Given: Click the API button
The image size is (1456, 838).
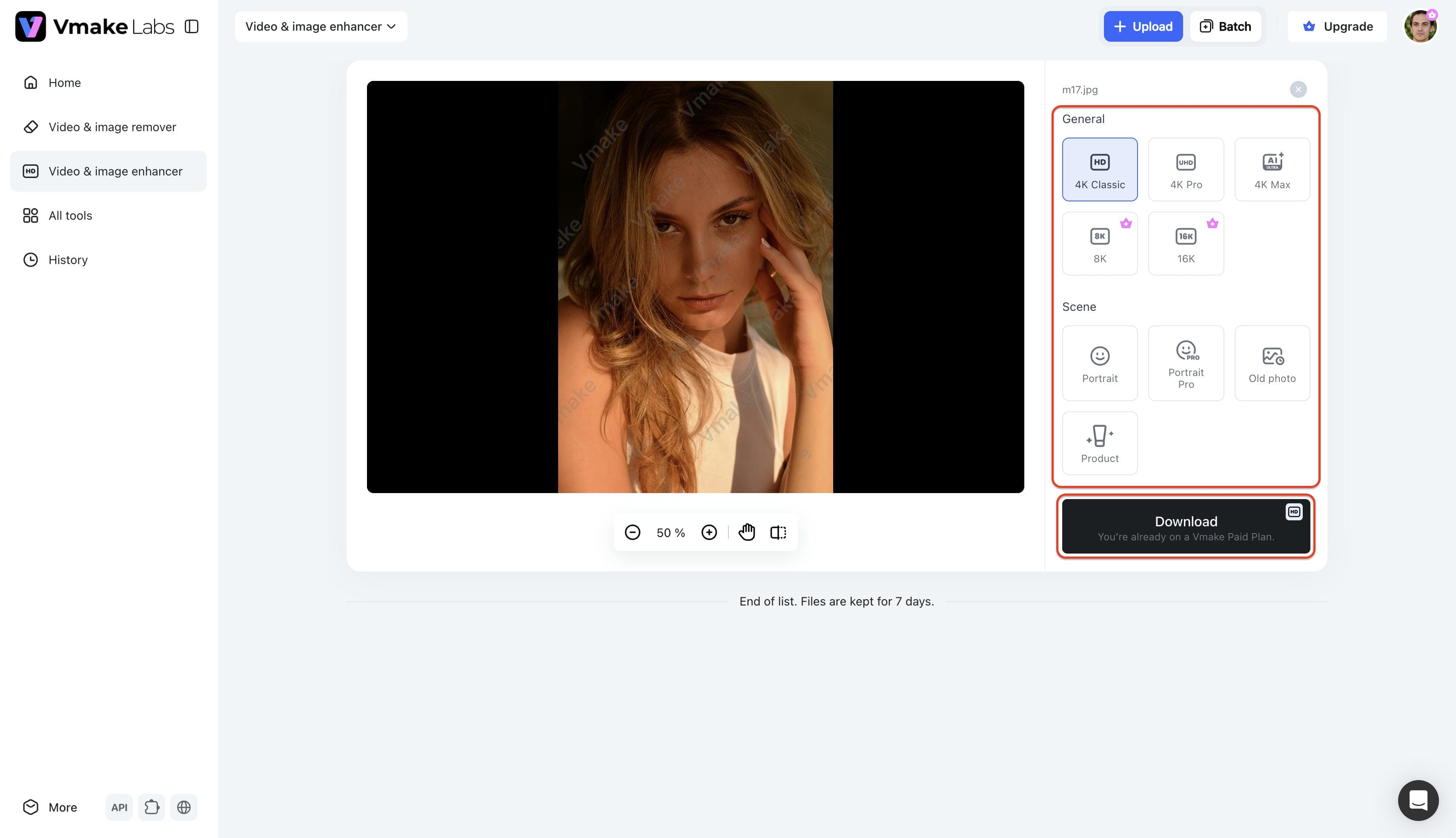Looking at the screenshot, I should point(119,807).
